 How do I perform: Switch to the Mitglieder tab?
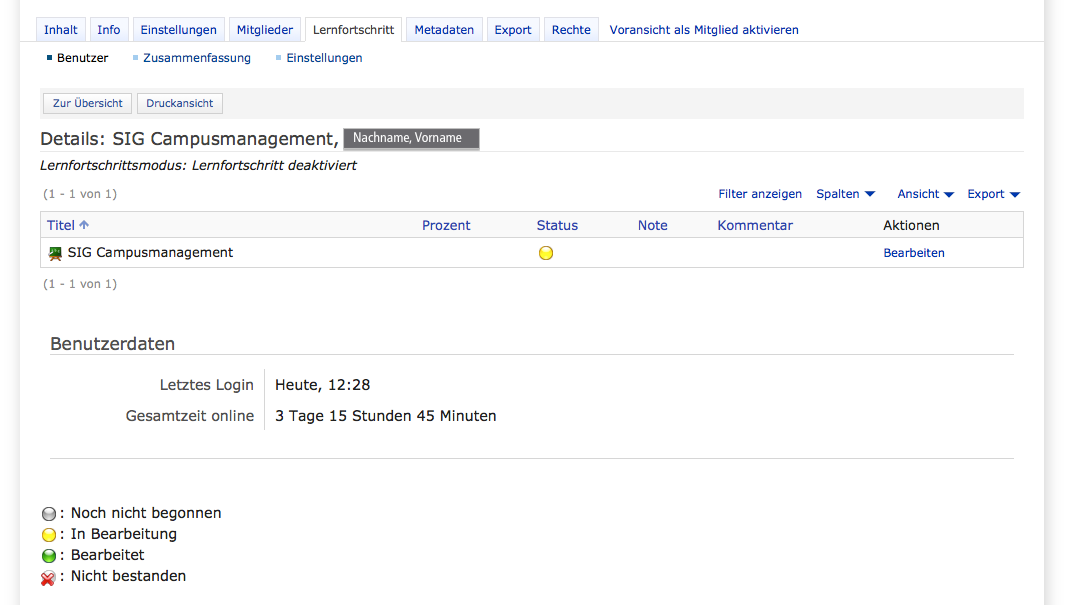click(265, 30)
